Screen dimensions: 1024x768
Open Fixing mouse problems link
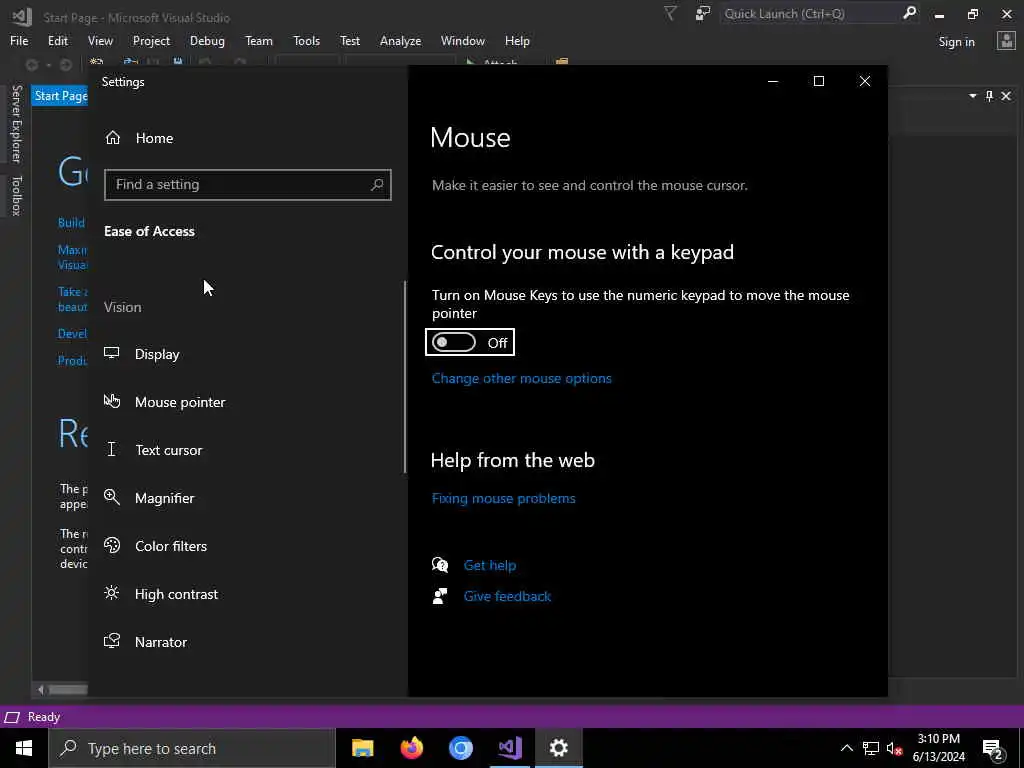[504, 498]
